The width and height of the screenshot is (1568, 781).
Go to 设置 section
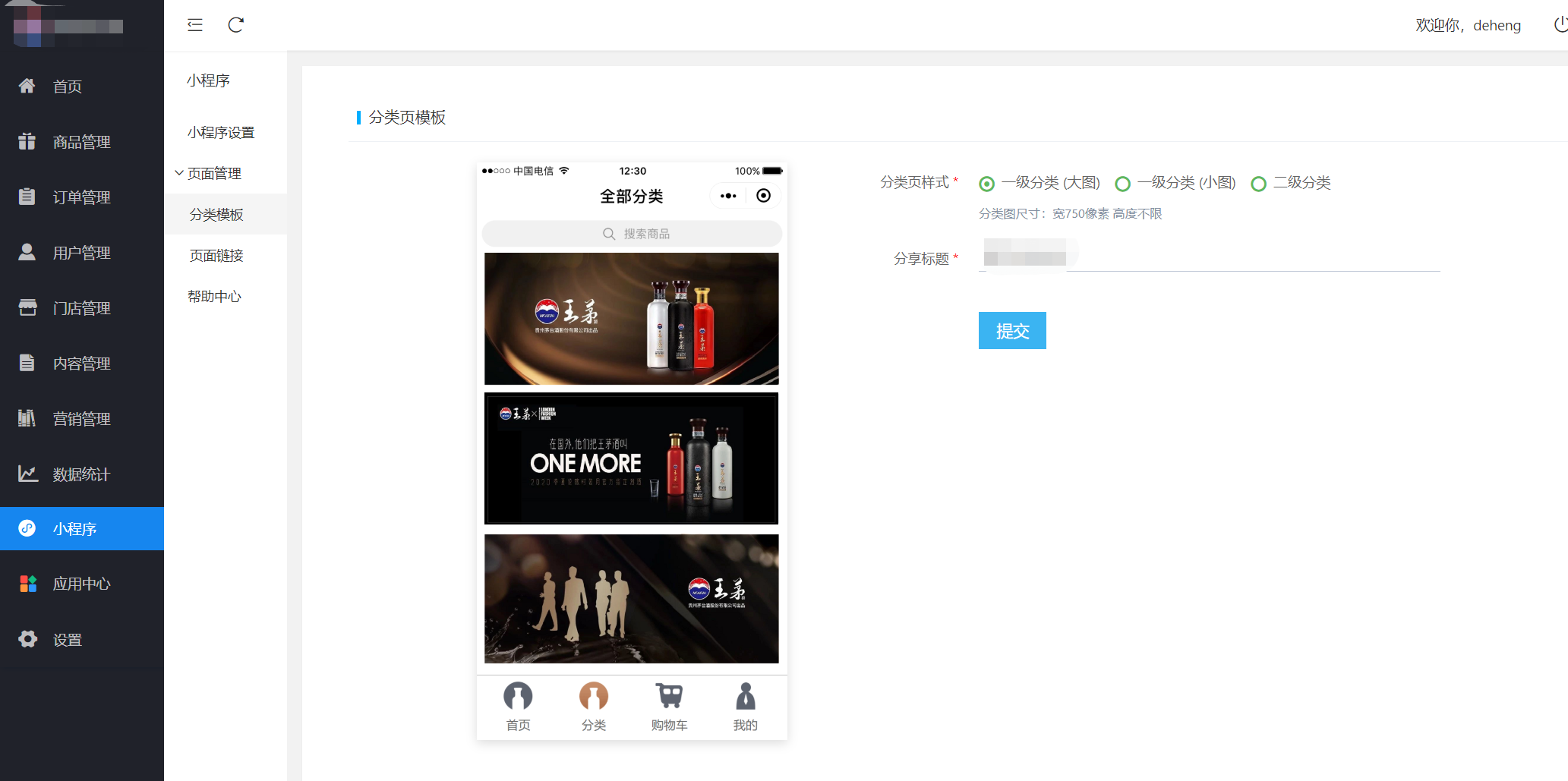point(82,639)
